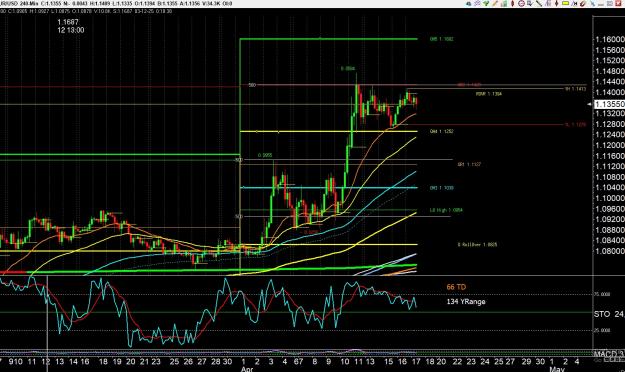Viewport: 625px width, 372px height.
Task: Click the top green horizontal line
Action: click(x=328, y=39)
